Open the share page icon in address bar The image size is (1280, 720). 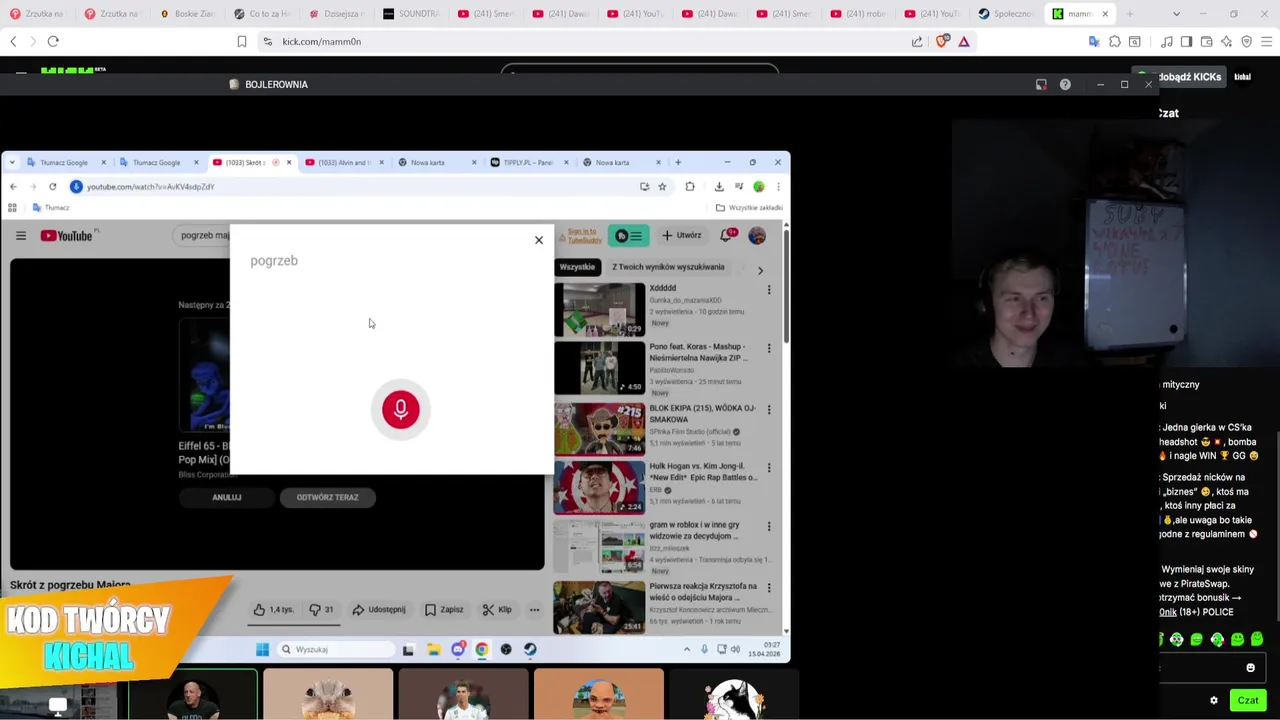click(917, 41)
